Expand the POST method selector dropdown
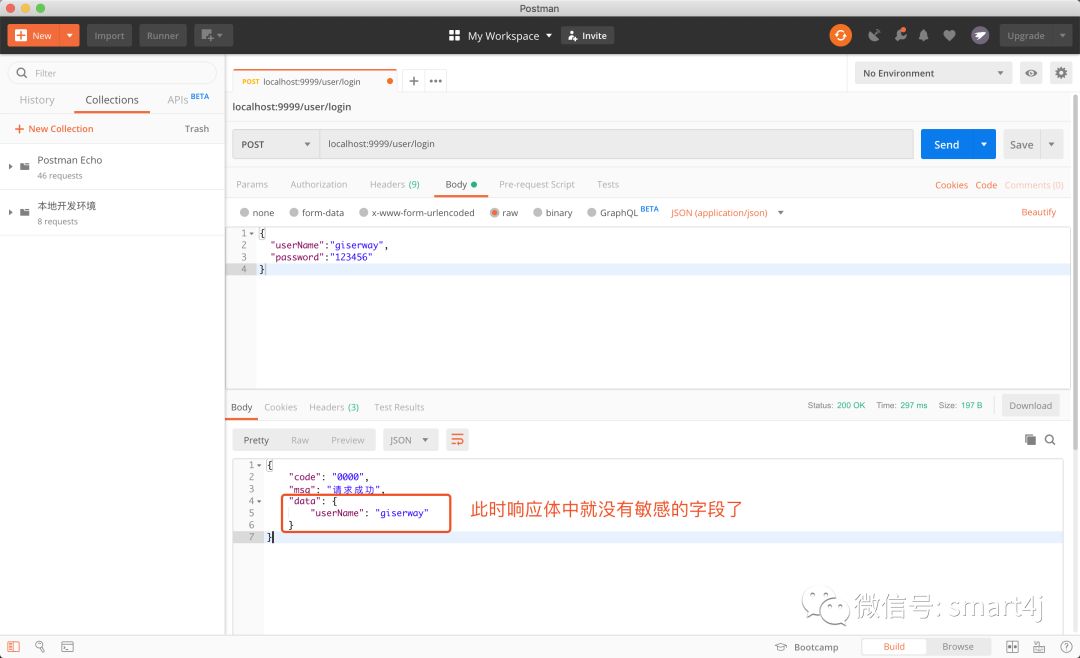The image size is (1080, 658). (274, 143)
